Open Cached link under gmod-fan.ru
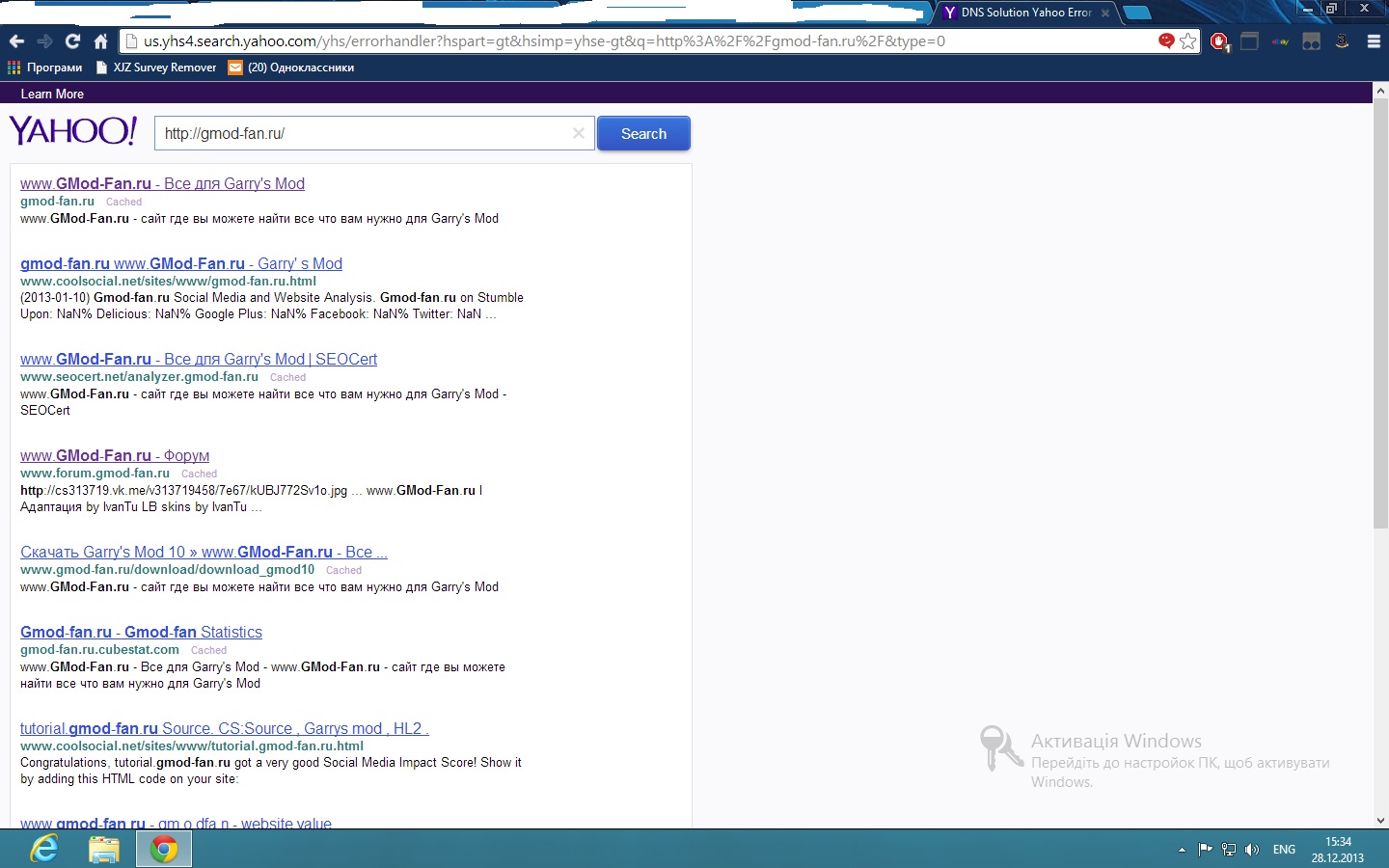The image size is (1389, 868). [123, 202]
